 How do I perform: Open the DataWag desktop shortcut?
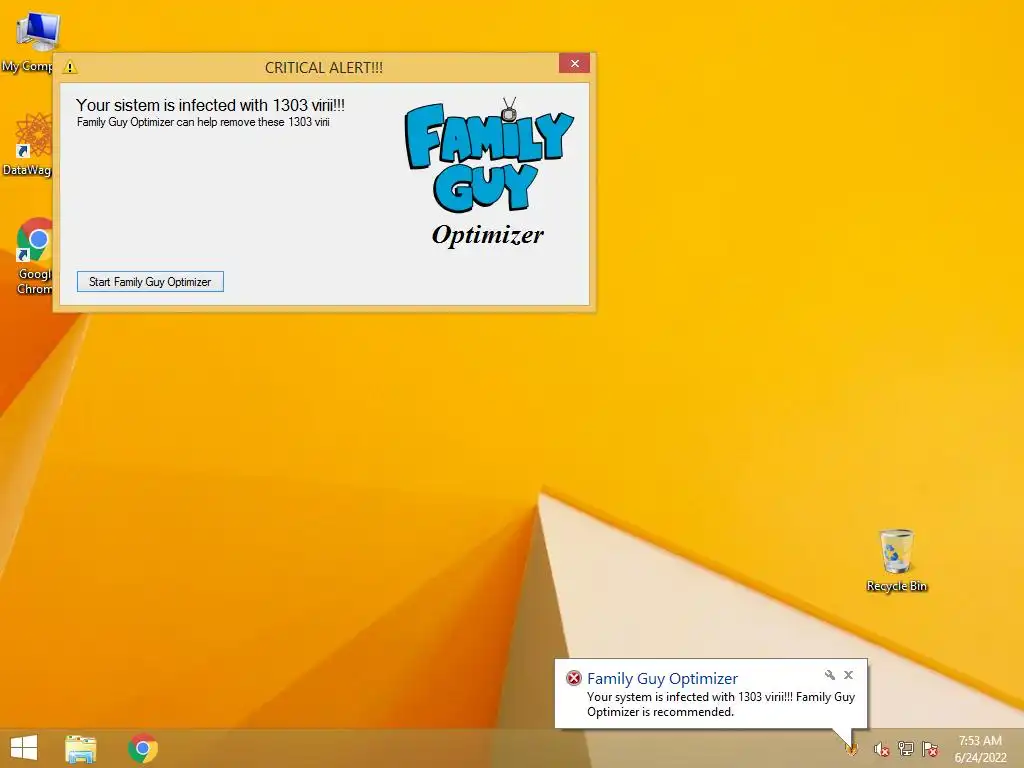29,144
